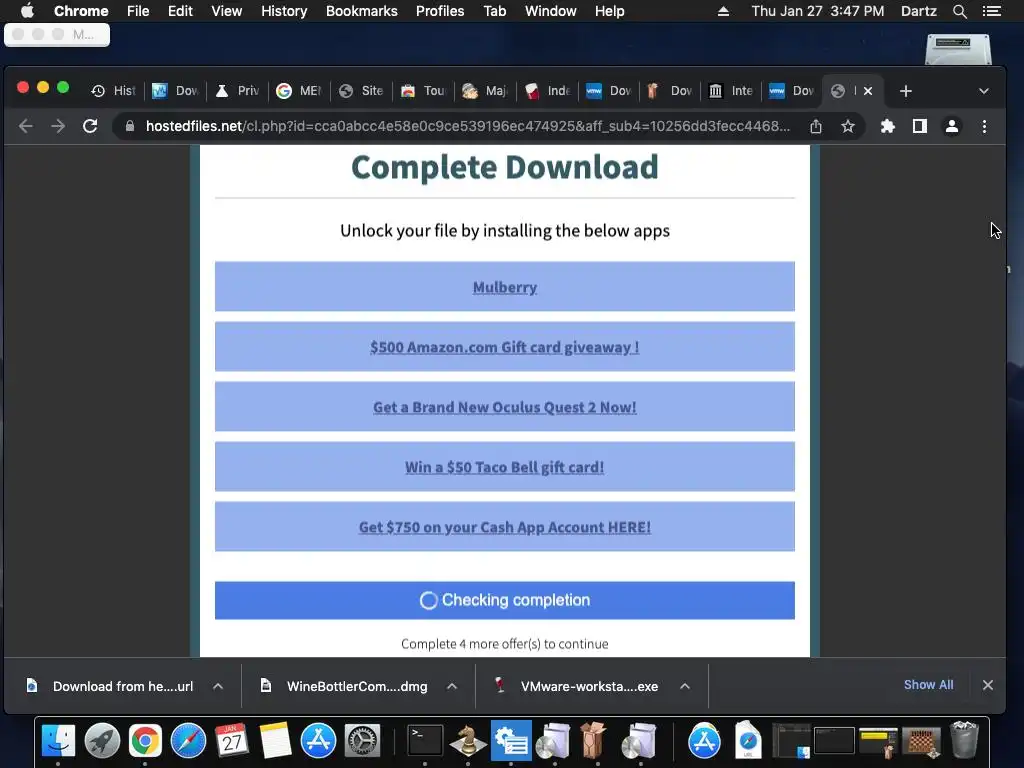
Task: Click Show All downloads
Action: click(928, 684)
